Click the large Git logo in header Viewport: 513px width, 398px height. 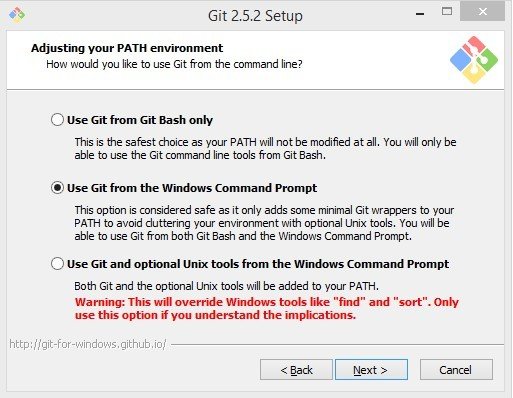point(474,60)
